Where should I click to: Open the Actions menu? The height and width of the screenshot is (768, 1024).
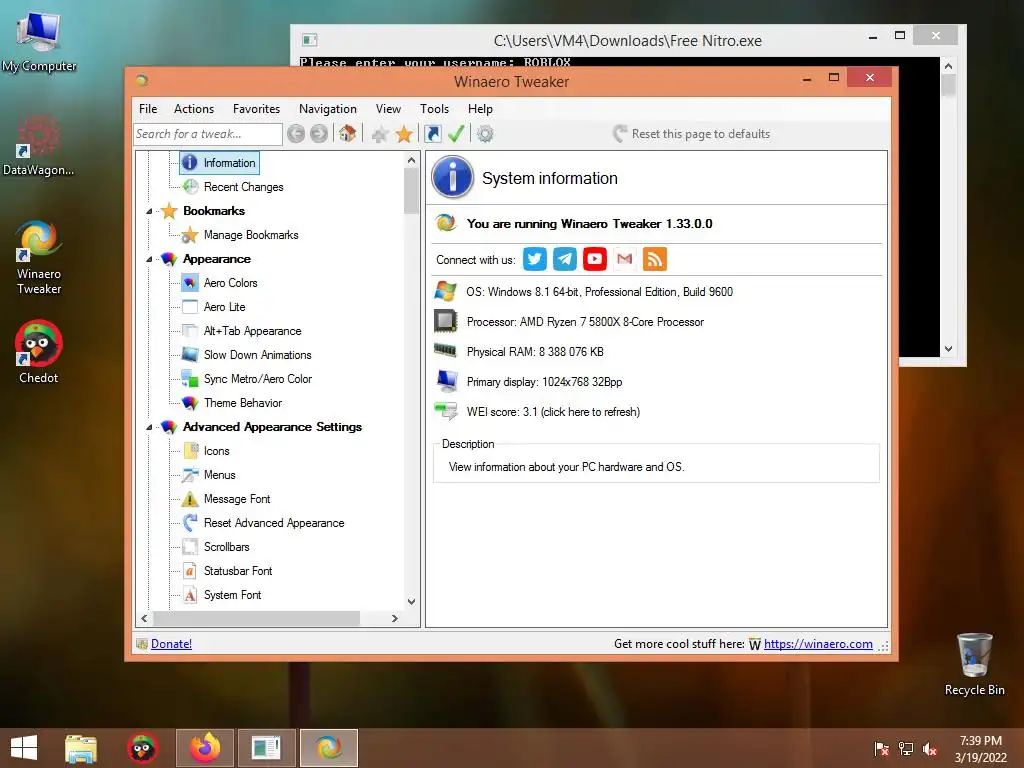(194, 109)
